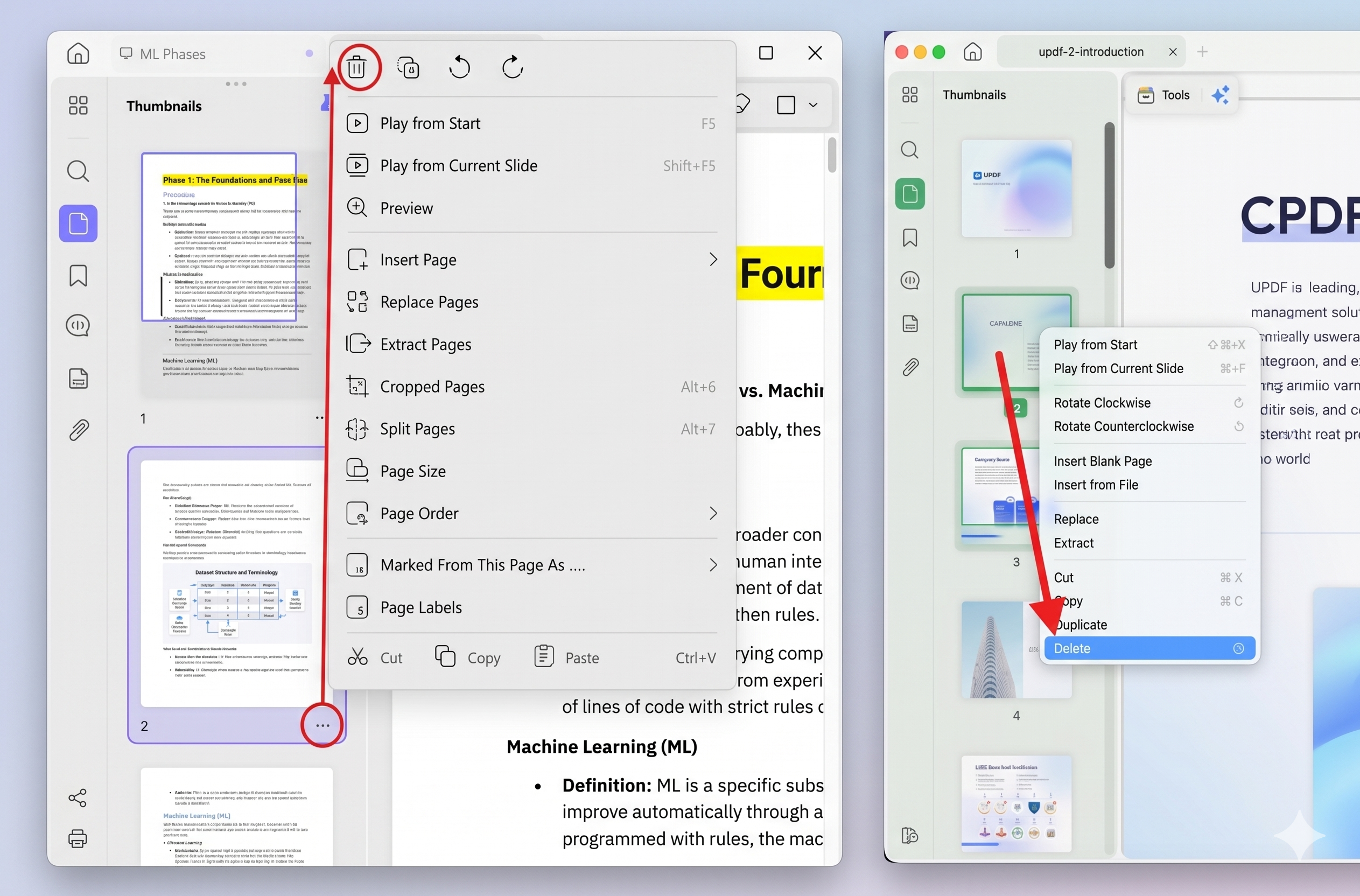Open paperclip attachments in right window sidebar

pyautogui.click(x=910, y=366)
